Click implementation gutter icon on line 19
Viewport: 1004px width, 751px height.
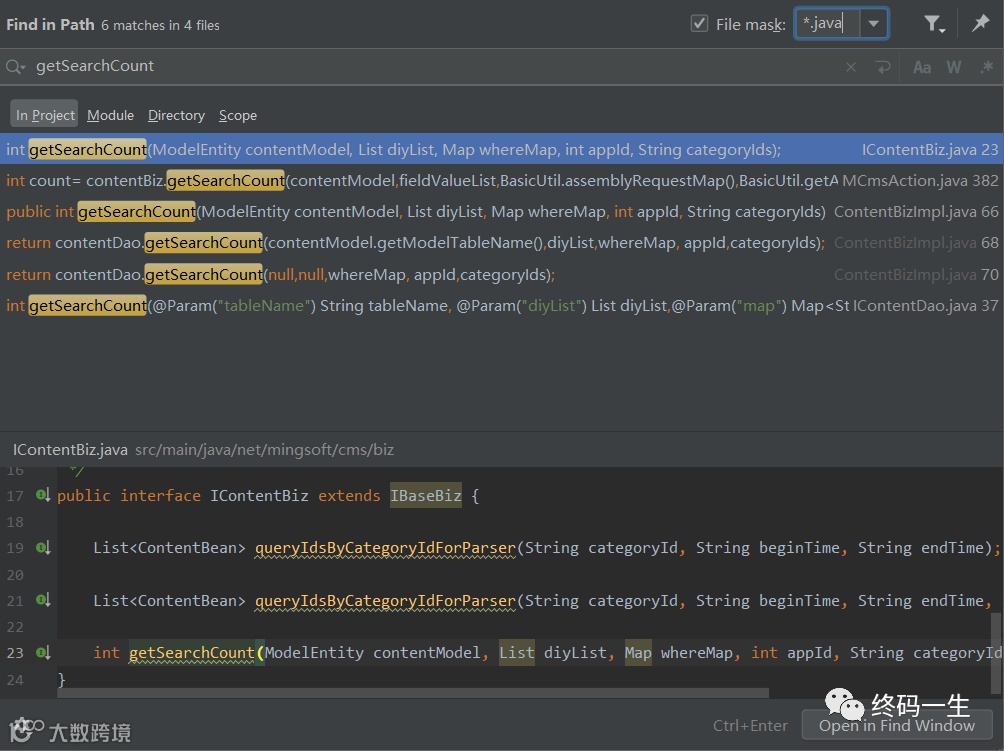point(43,547)
